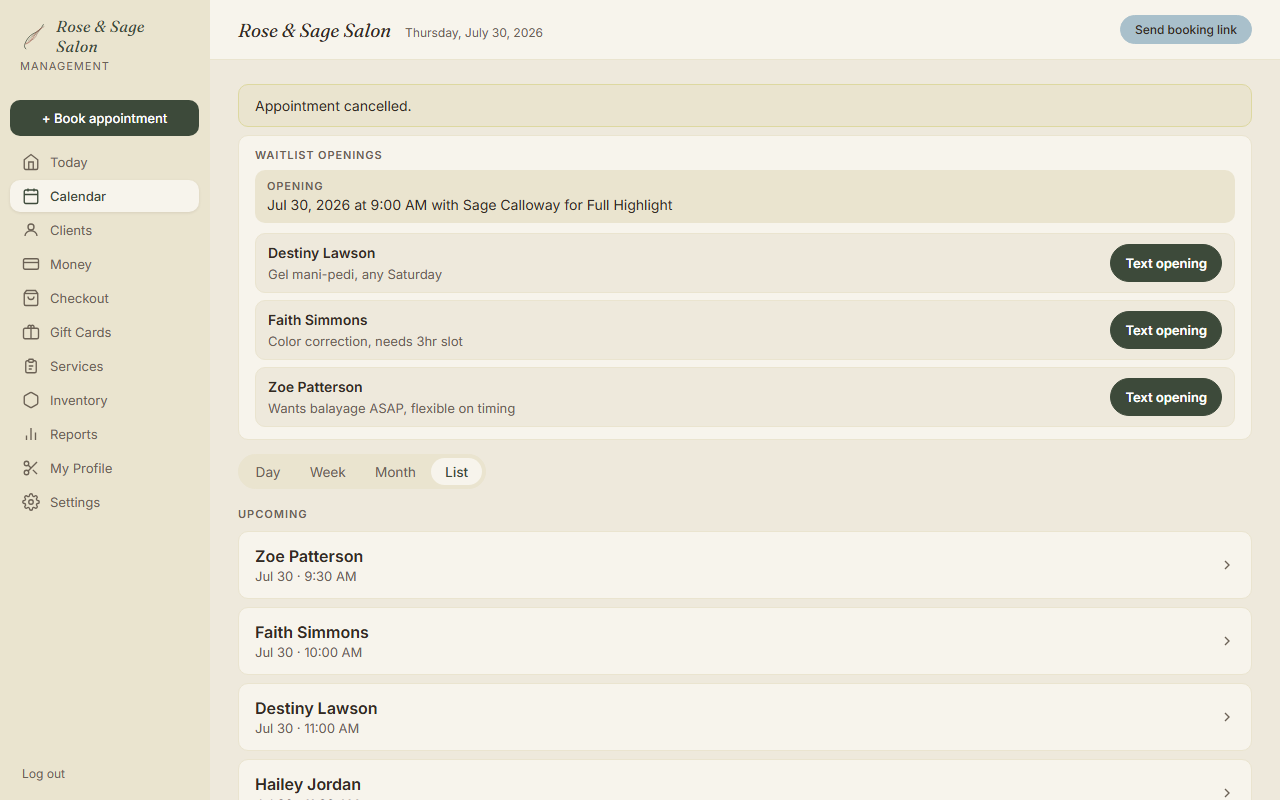Click the Reports bar chart icon
The width and height of the screenshot is (1280, 800).
tap(31, 434)
